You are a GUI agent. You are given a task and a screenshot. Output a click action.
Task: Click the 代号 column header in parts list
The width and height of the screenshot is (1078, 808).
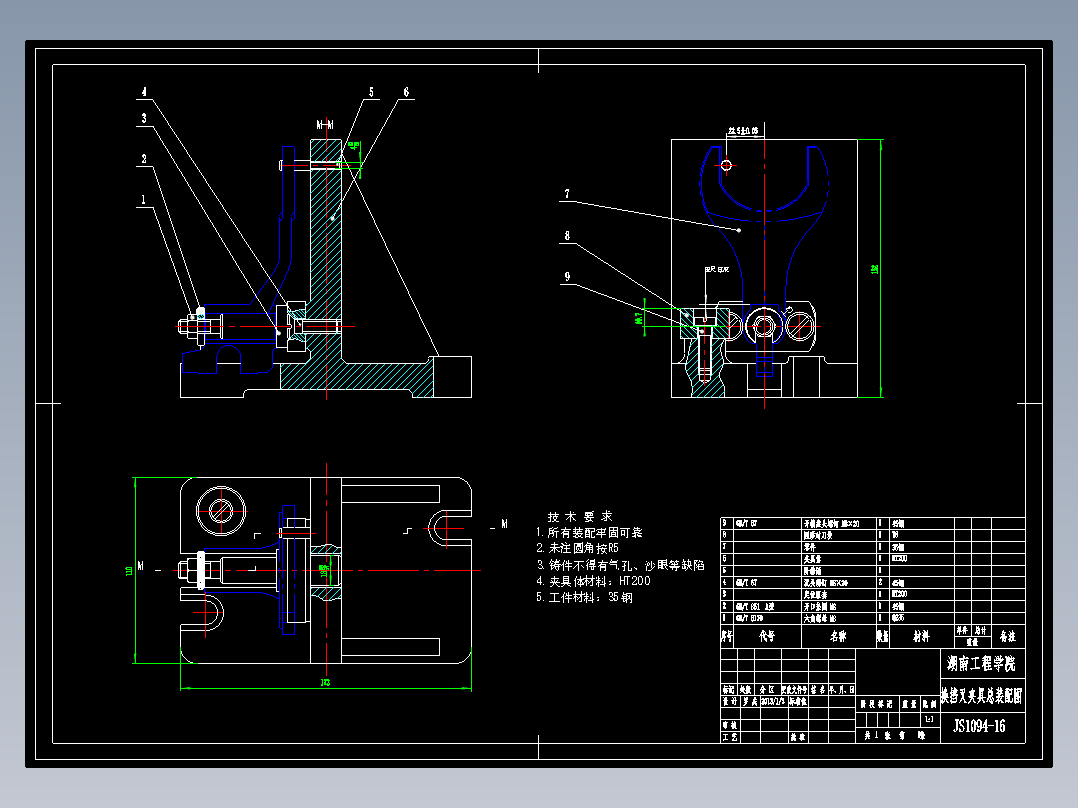click(767, 637)
